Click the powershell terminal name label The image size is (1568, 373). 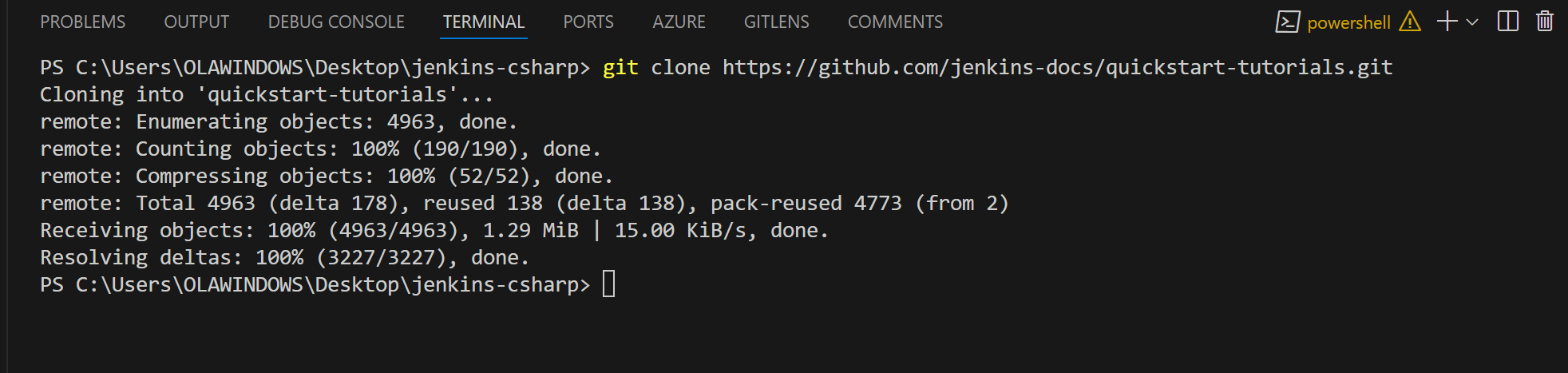(x=1348, y=23)
